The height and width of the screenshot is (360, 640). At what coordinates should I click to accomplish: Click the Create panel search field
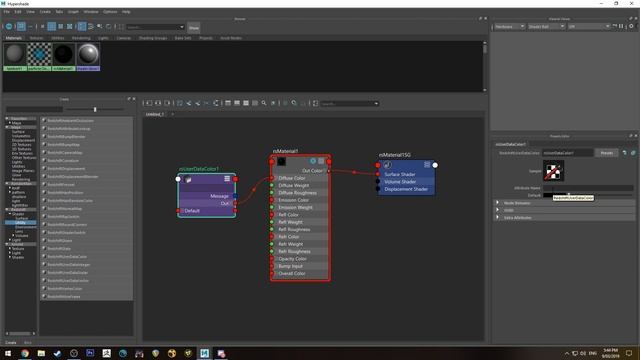click(x=34, y=109)
